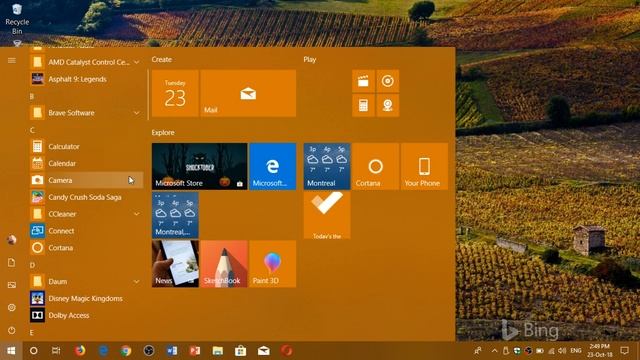Click the letter C section header
Screen dimensions: 640x360
pyautogui.click(x=32, y=130)
